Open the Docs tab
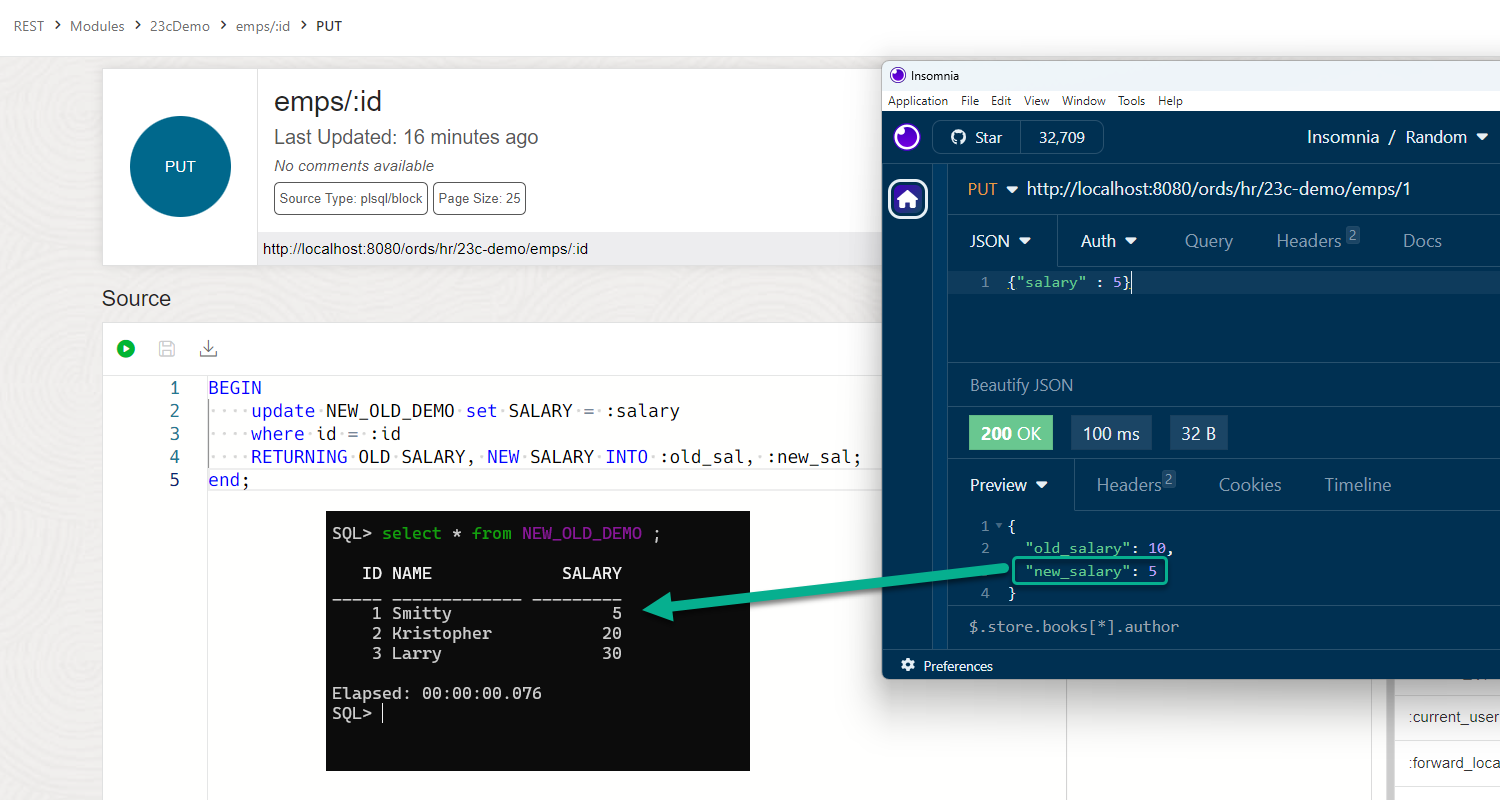Image resolution: width=1500 pixels, height=800 pixels. click(x=1422, y=241)
